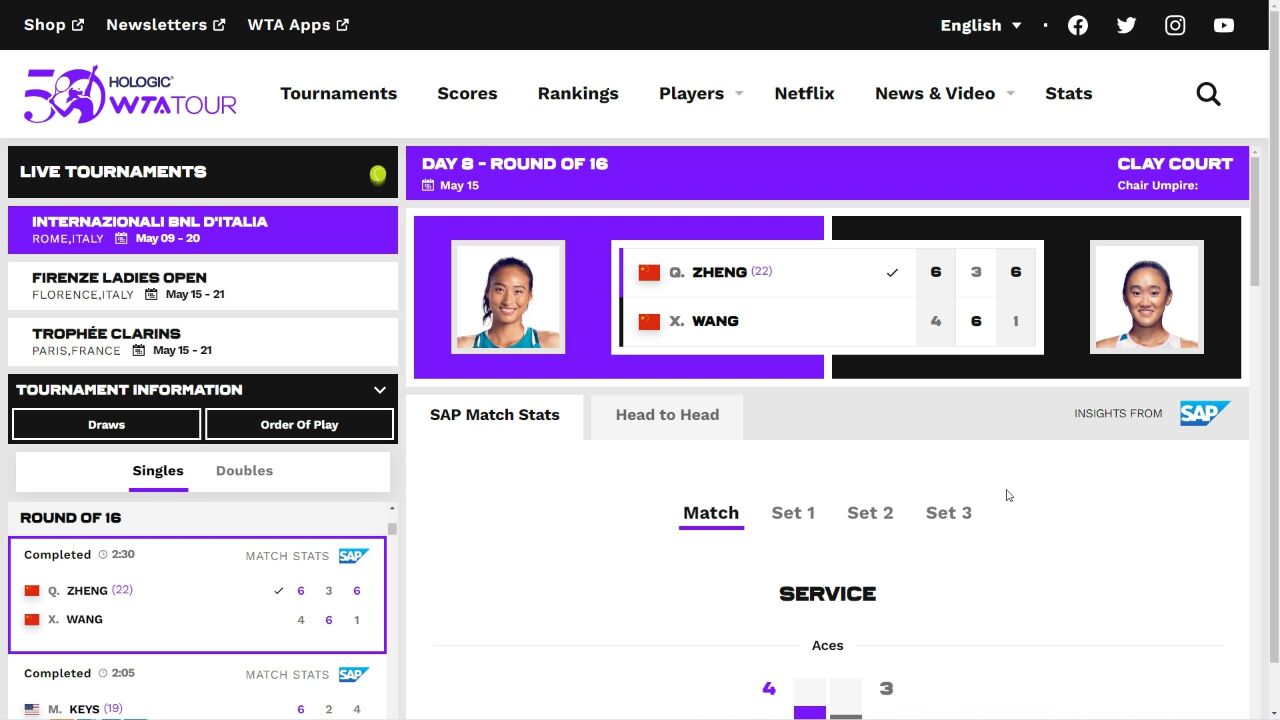Click "ROUND OF 16" list heading

click(71, 518)
